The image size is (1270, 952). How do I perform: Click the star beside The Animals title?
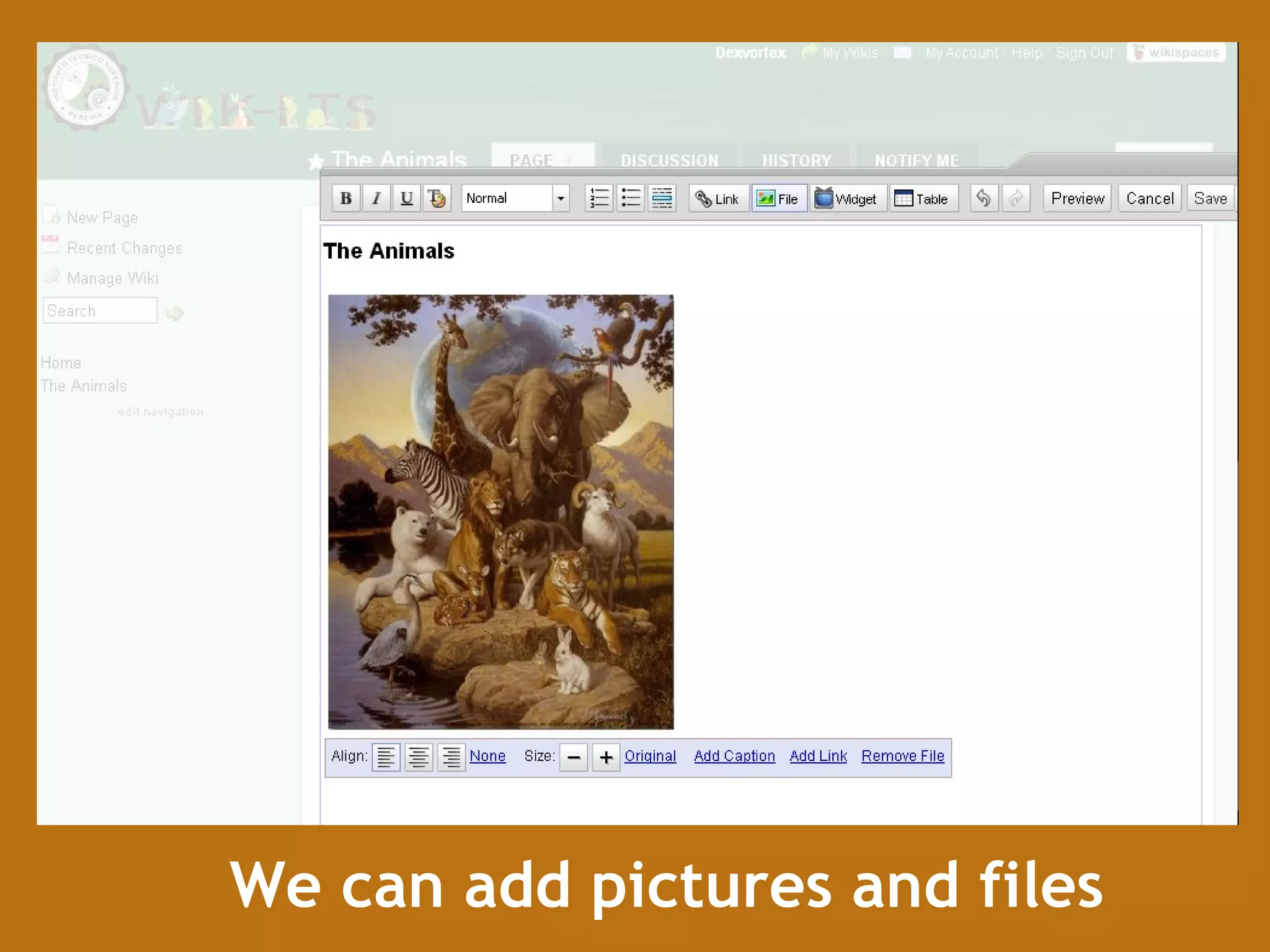click(x=316, y=162)
